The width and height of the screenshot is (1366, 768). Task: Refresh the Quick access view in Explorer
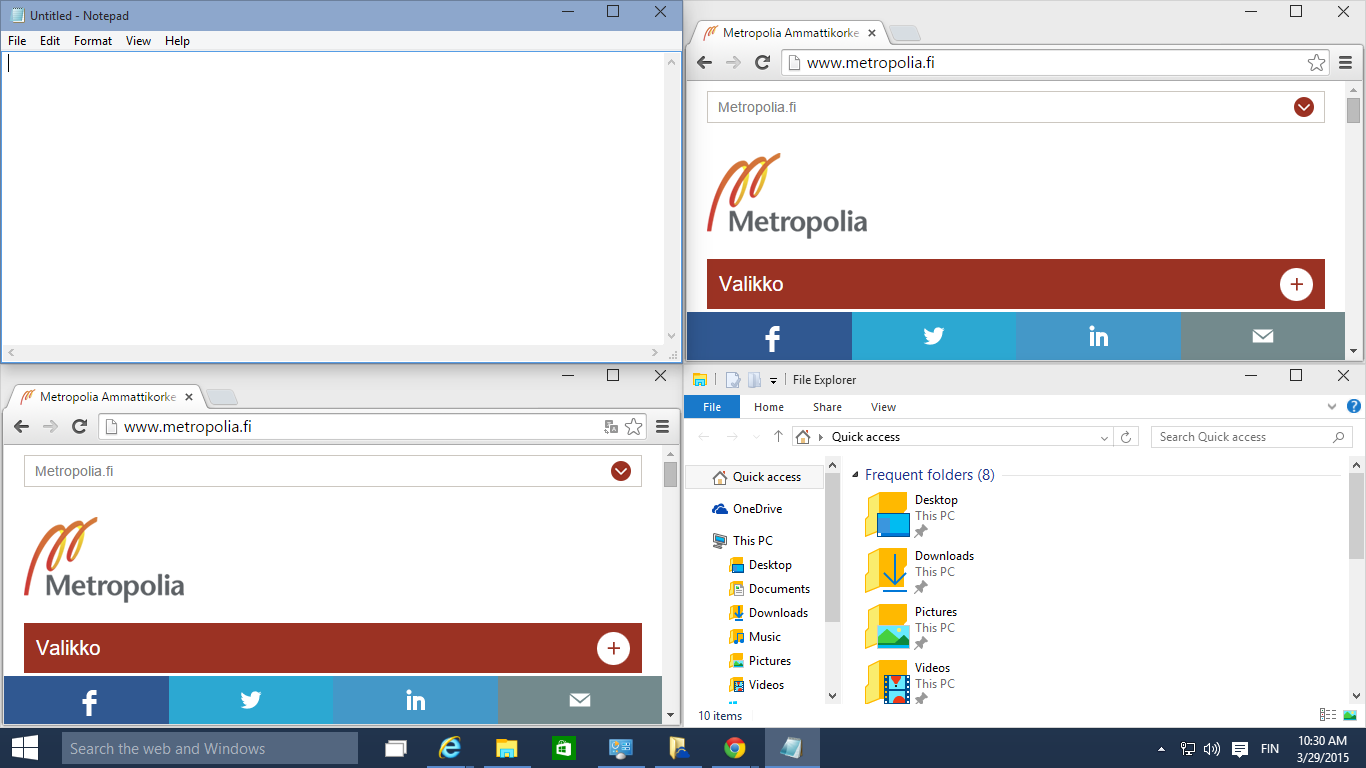coord(1126,437)
